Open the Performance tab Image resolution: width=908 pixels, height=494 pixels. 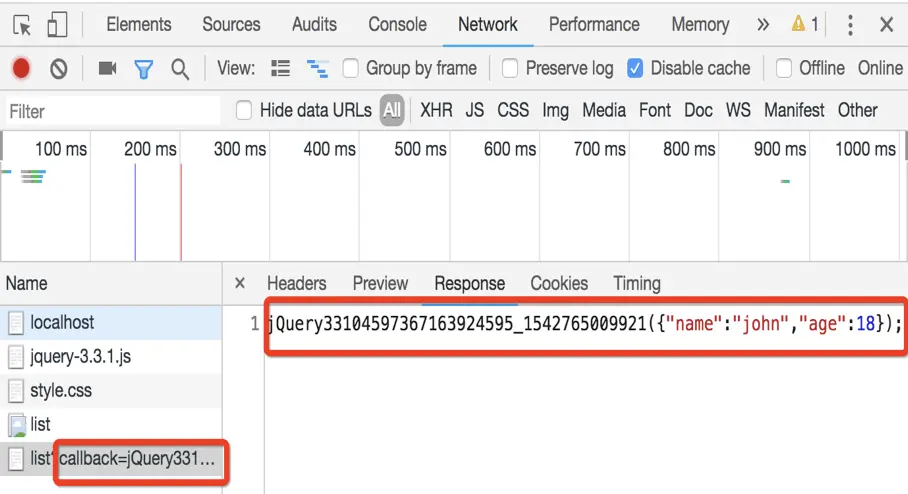(x=594, y=24)
